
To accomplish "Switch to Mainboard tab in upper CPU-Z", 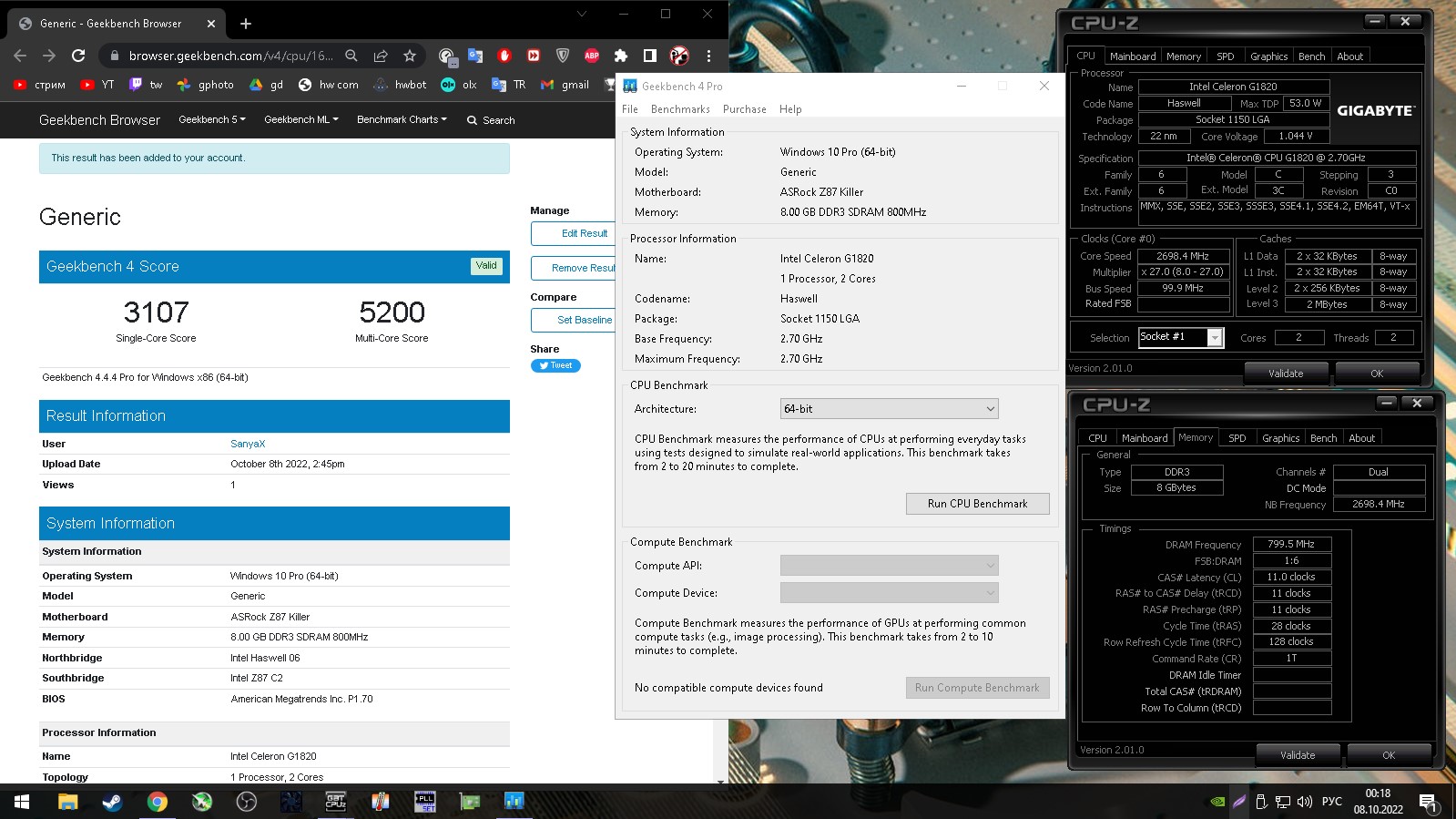I will point(1133,56).
